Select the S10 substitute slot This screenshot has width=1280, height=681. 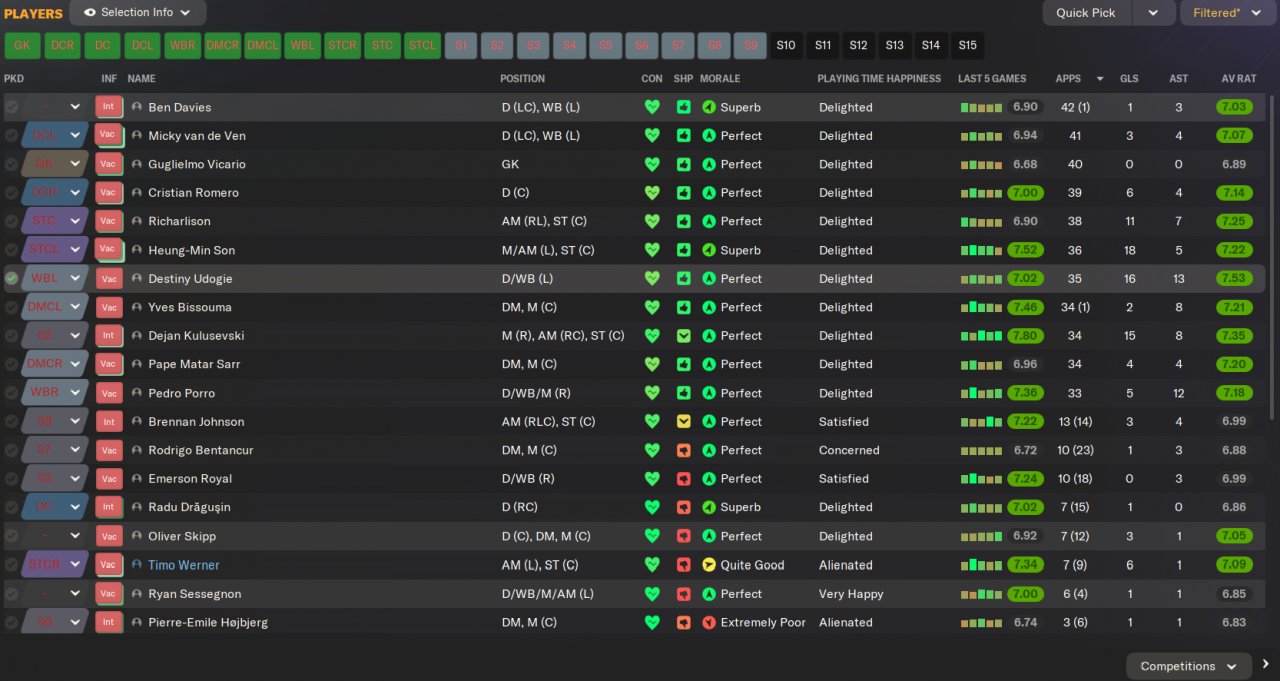tap(786, 45)
